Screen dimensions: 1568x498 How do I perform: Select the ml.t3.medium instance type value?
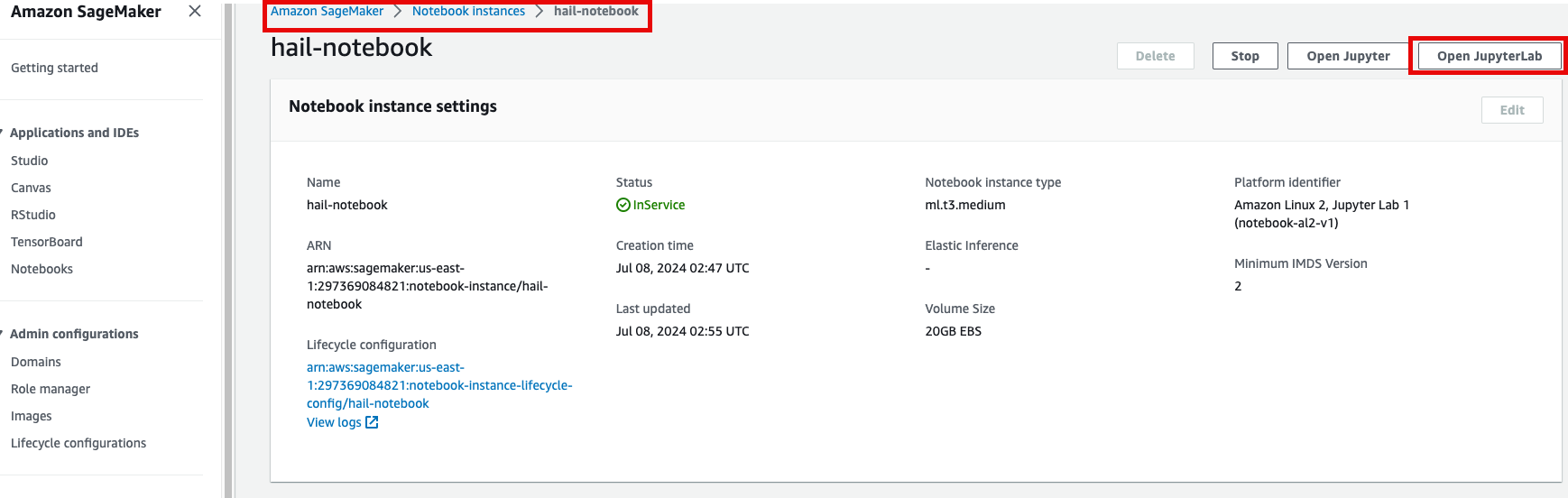964,205
